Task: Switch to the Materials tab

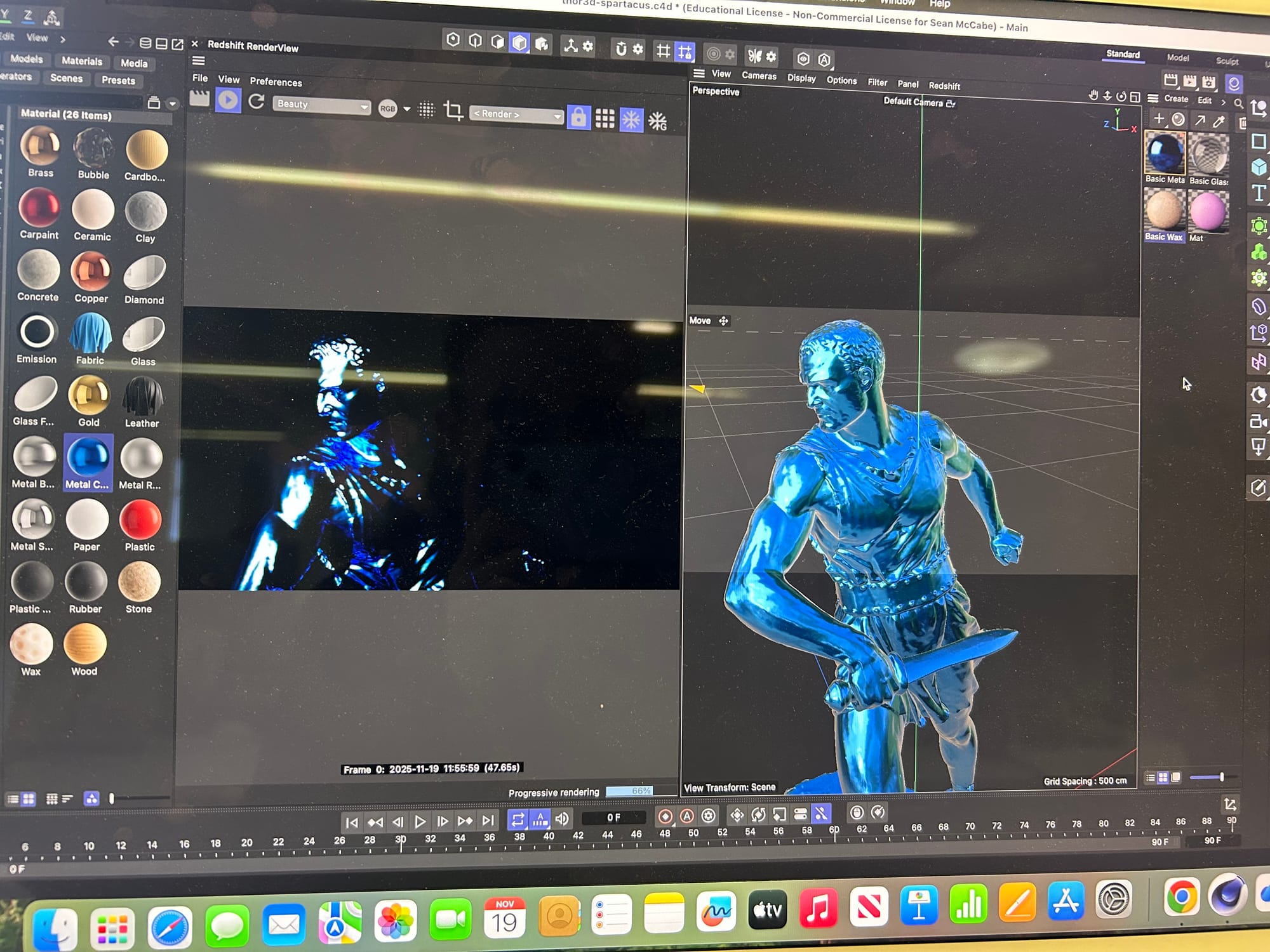Action: coord(82,61)
